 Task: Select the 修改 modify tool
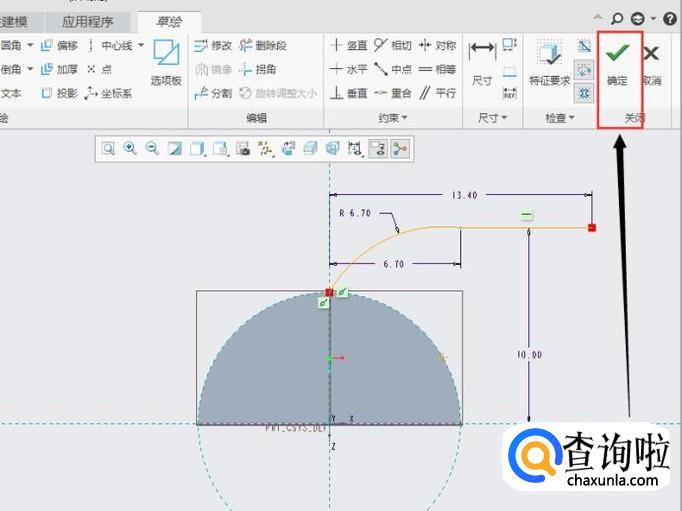coord(213,45)
